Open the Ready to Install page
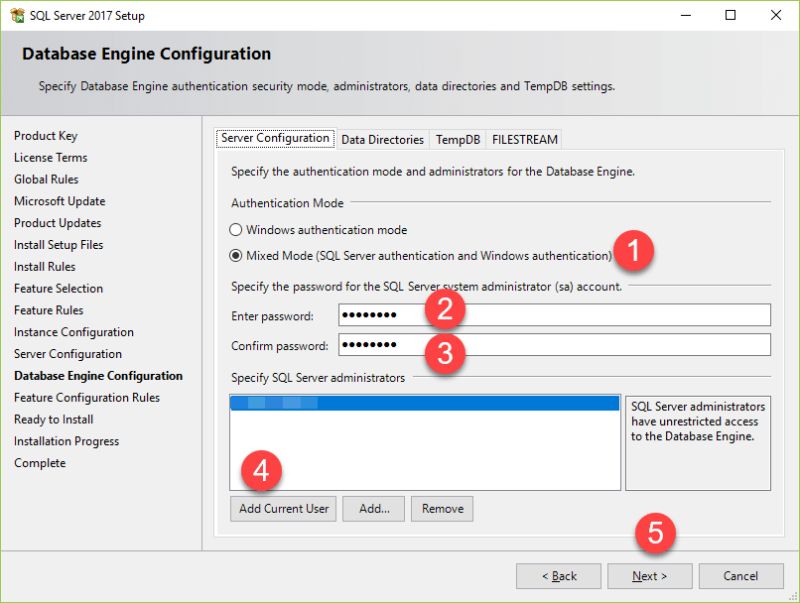The image size is (800, 603). (53, 419)
